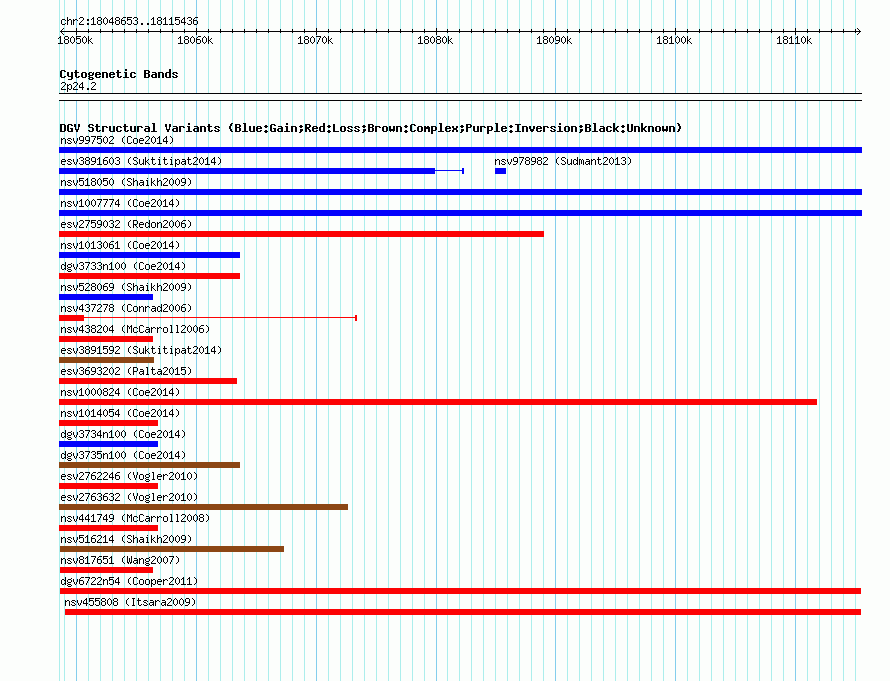Viewport: 890px width, 681px height.
Task: Click the thin red line extending from nsv437278
Action: (220, 318)
